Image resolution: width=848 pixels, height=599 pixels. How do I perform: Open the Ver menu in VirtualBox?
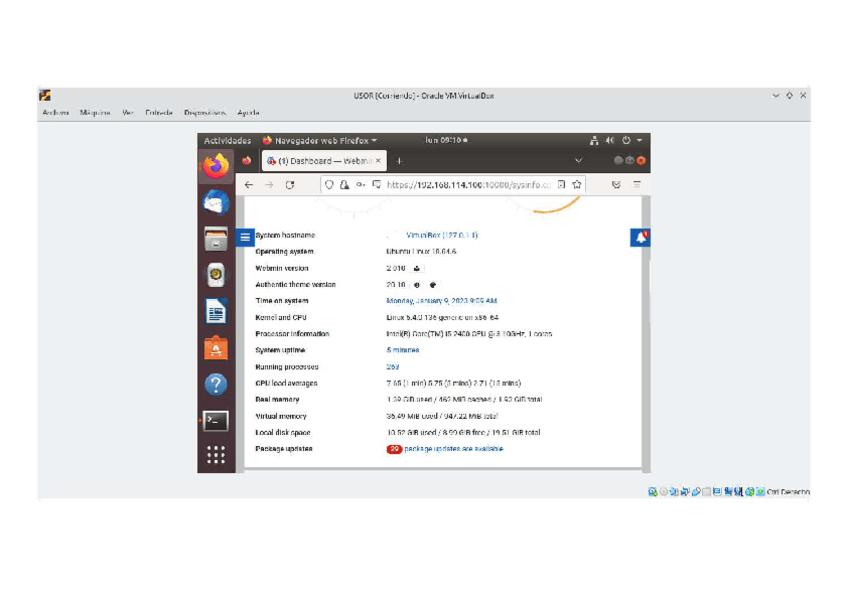click(128, 113)
